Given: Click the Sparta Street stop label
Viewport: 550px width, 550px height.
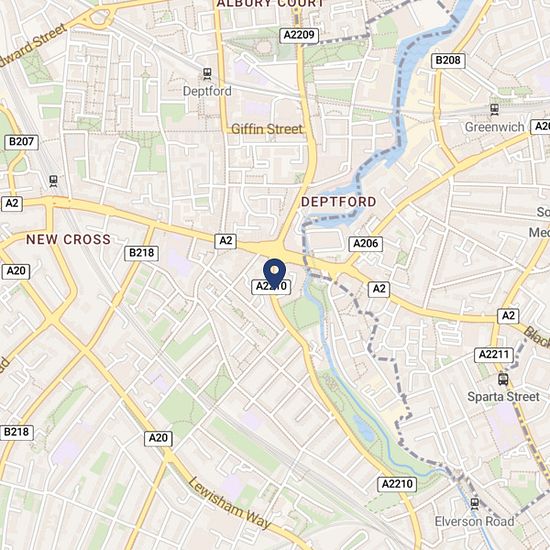Looking at the screenshot, I should click(503, 397).
